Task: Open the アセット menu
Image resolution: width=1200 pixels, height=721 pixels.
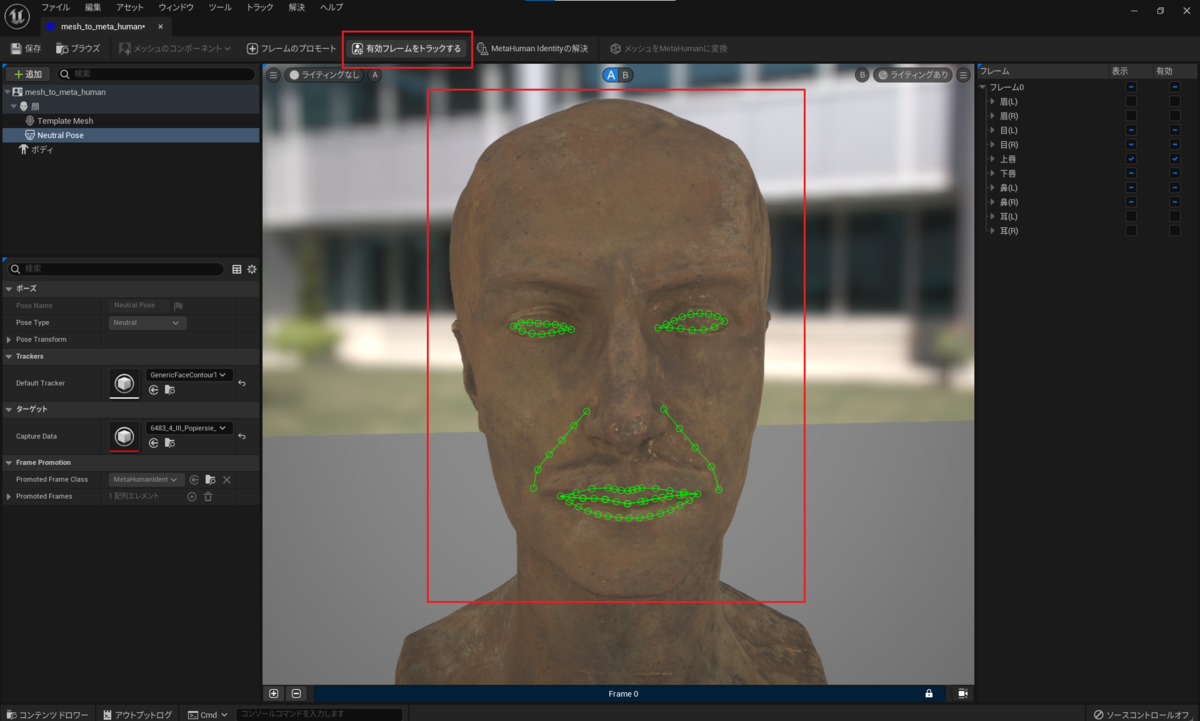Action: 130,7
